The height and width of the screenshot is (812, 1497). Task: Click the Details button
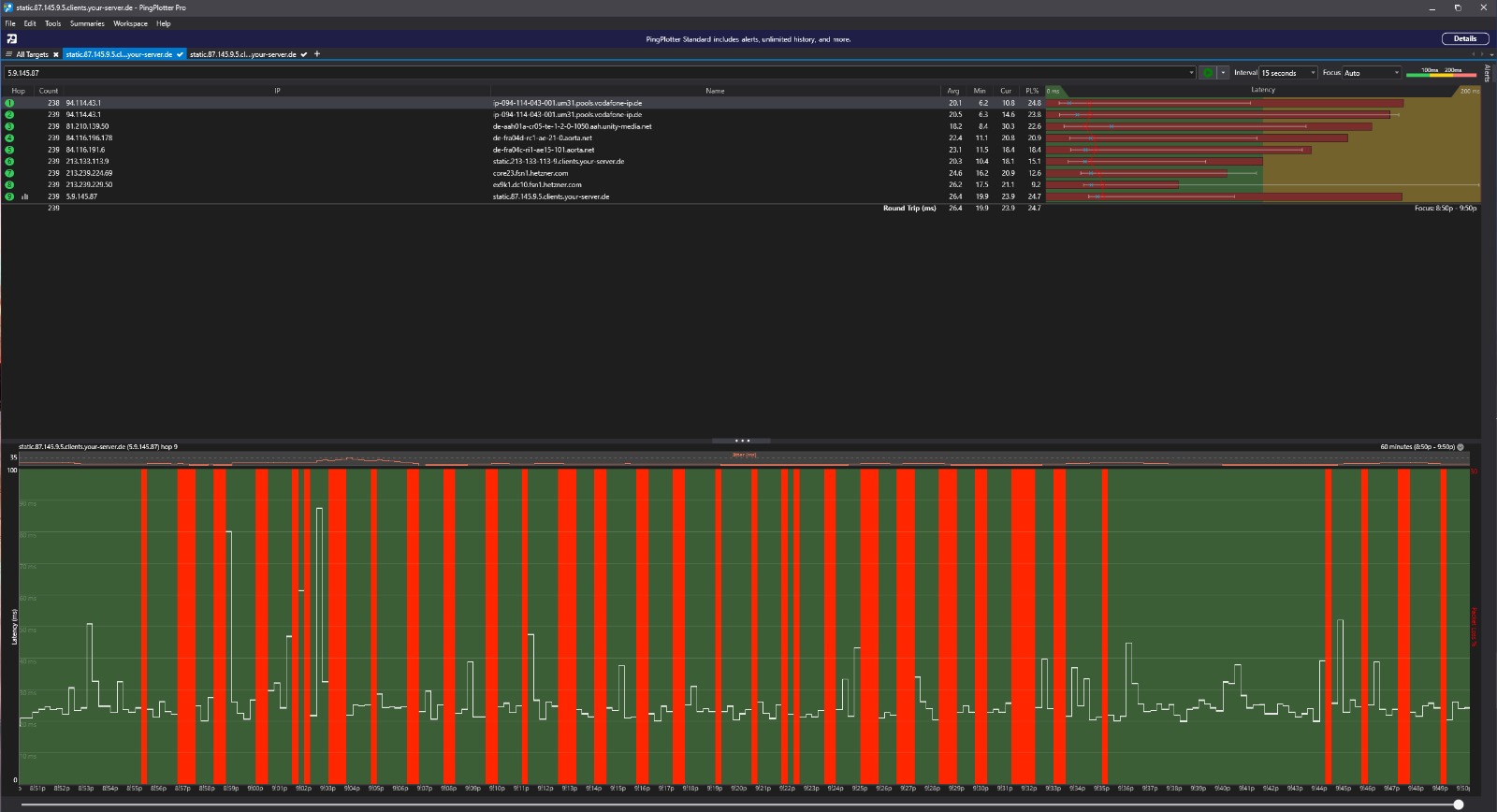[1464, 39]
